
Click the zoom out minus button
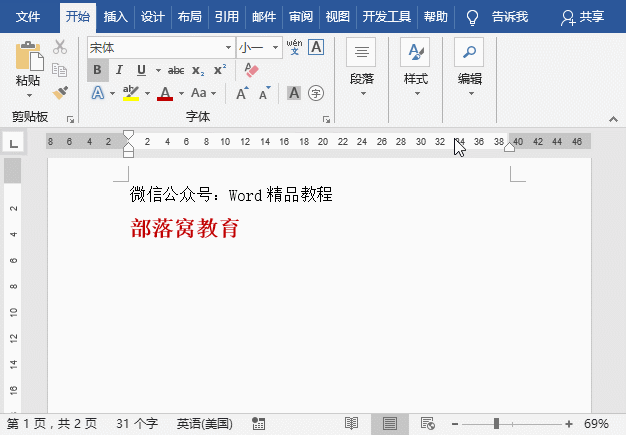(x=455, y=424)
